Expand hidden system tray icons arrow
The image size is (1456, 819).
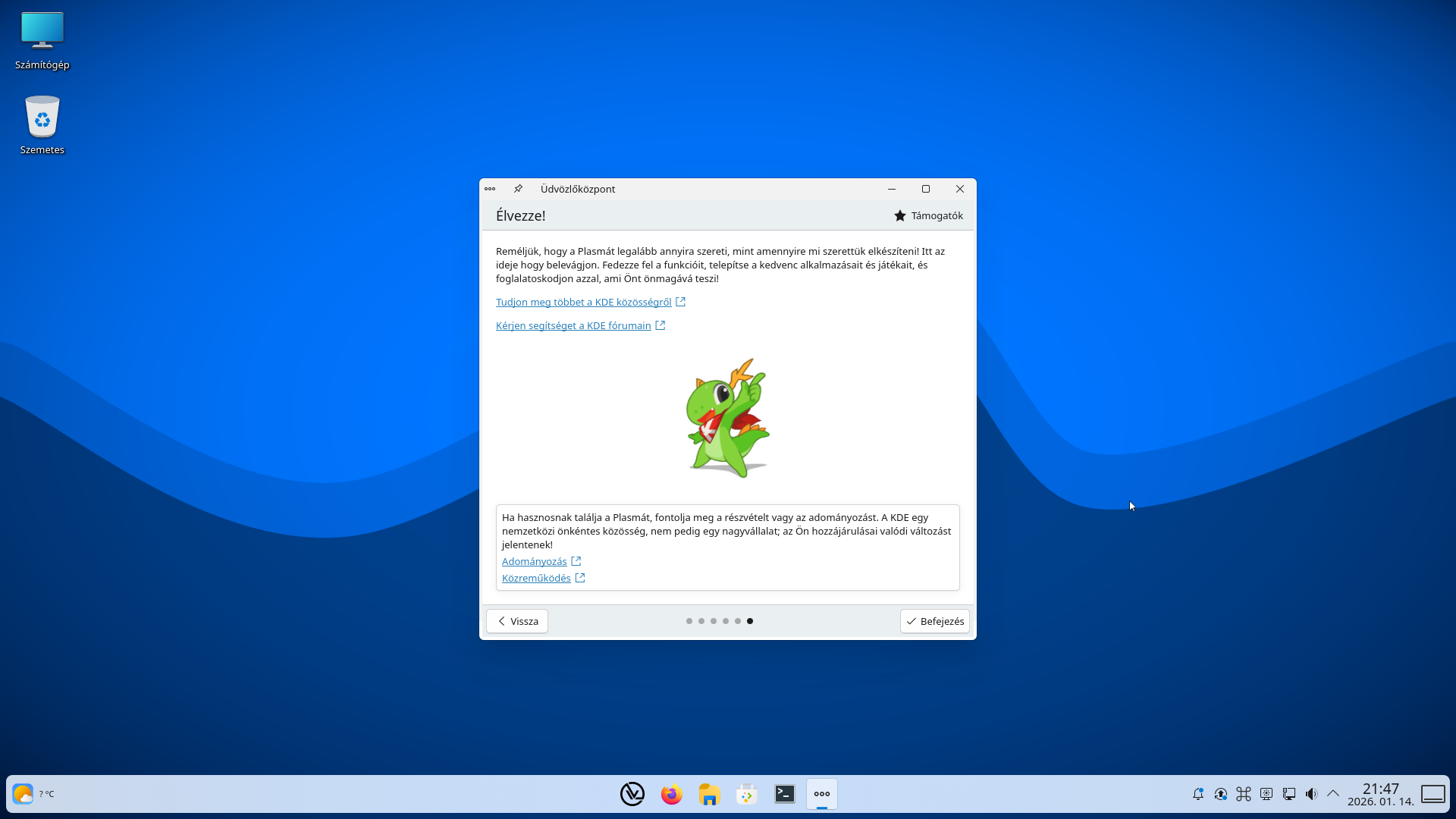(1333, 793)
